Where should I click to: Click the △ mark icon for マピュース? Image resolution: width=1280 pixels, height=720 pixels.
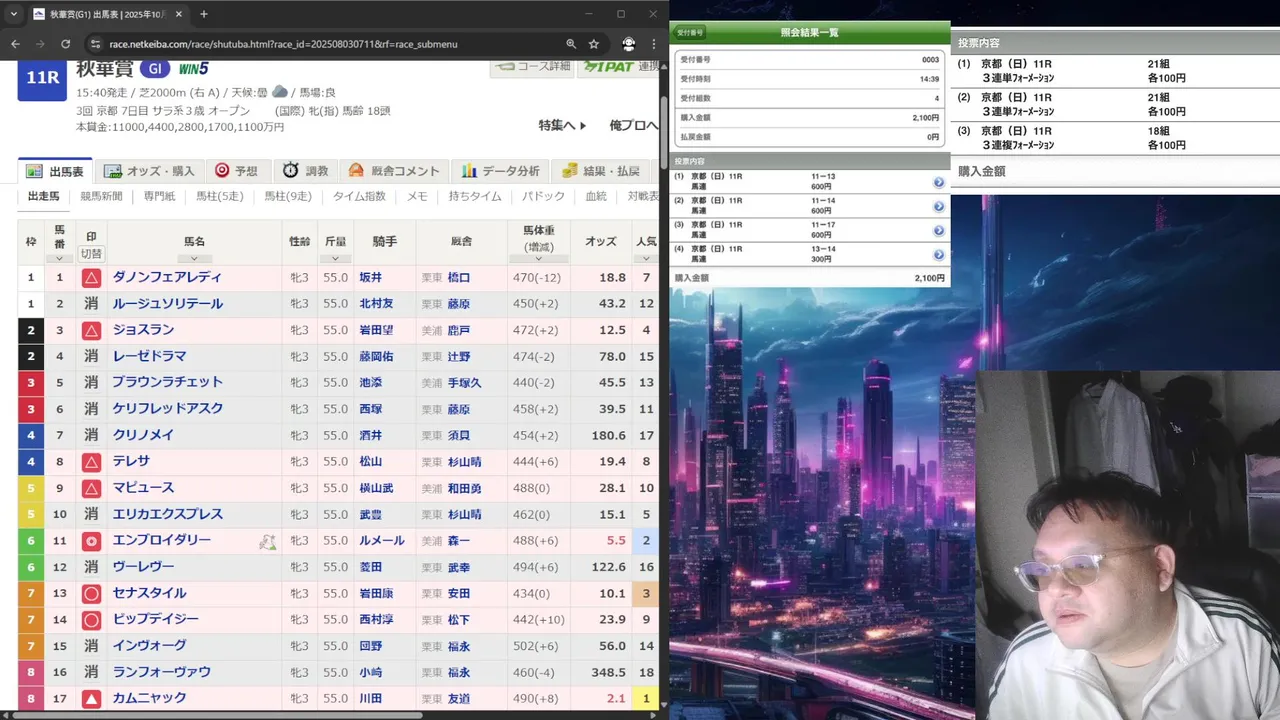click(x=91, y=488)
